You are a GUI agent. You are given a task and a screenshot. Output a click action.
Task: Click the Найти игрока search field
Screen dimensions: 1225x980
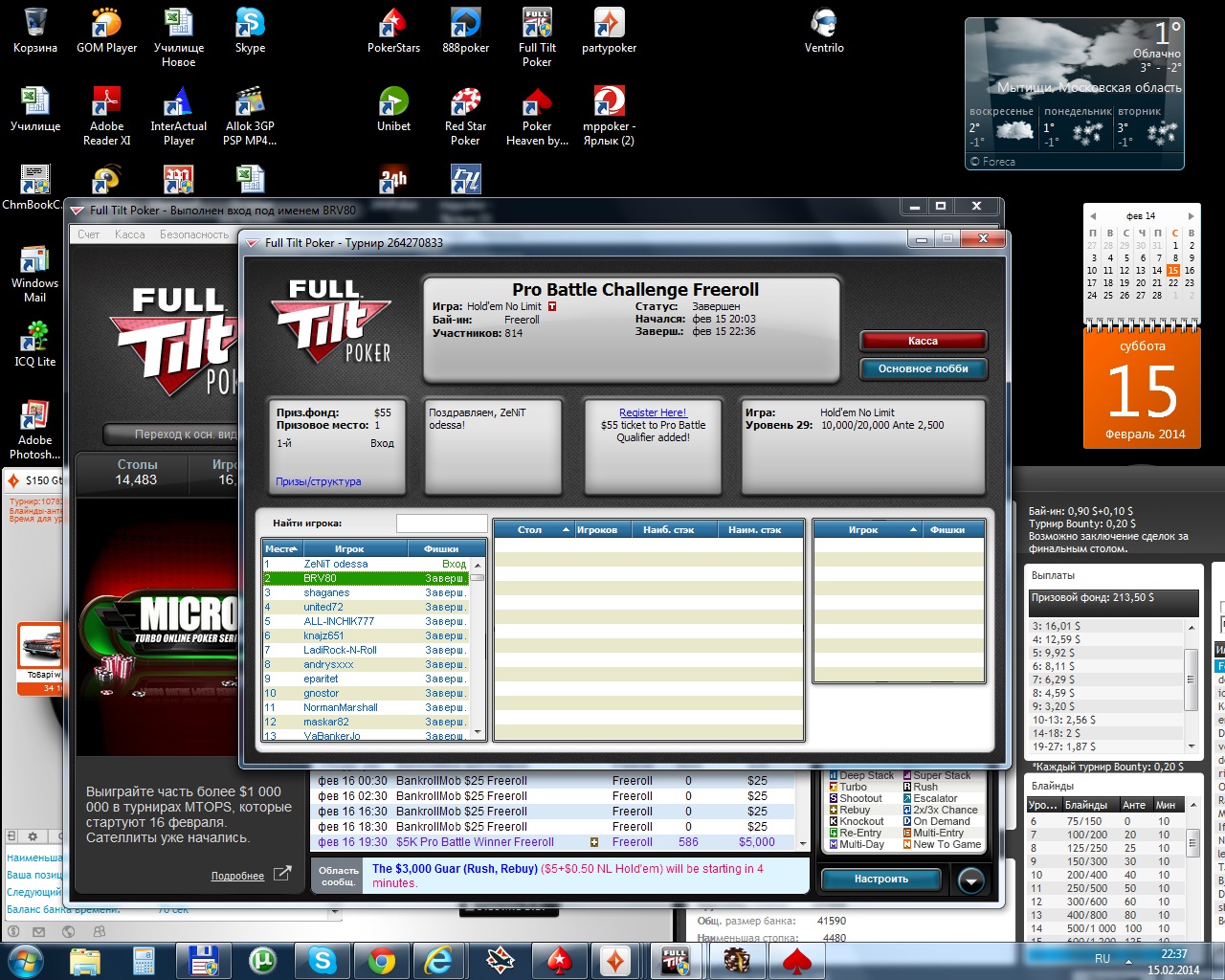pyautogui.click(x=441, y=523)
